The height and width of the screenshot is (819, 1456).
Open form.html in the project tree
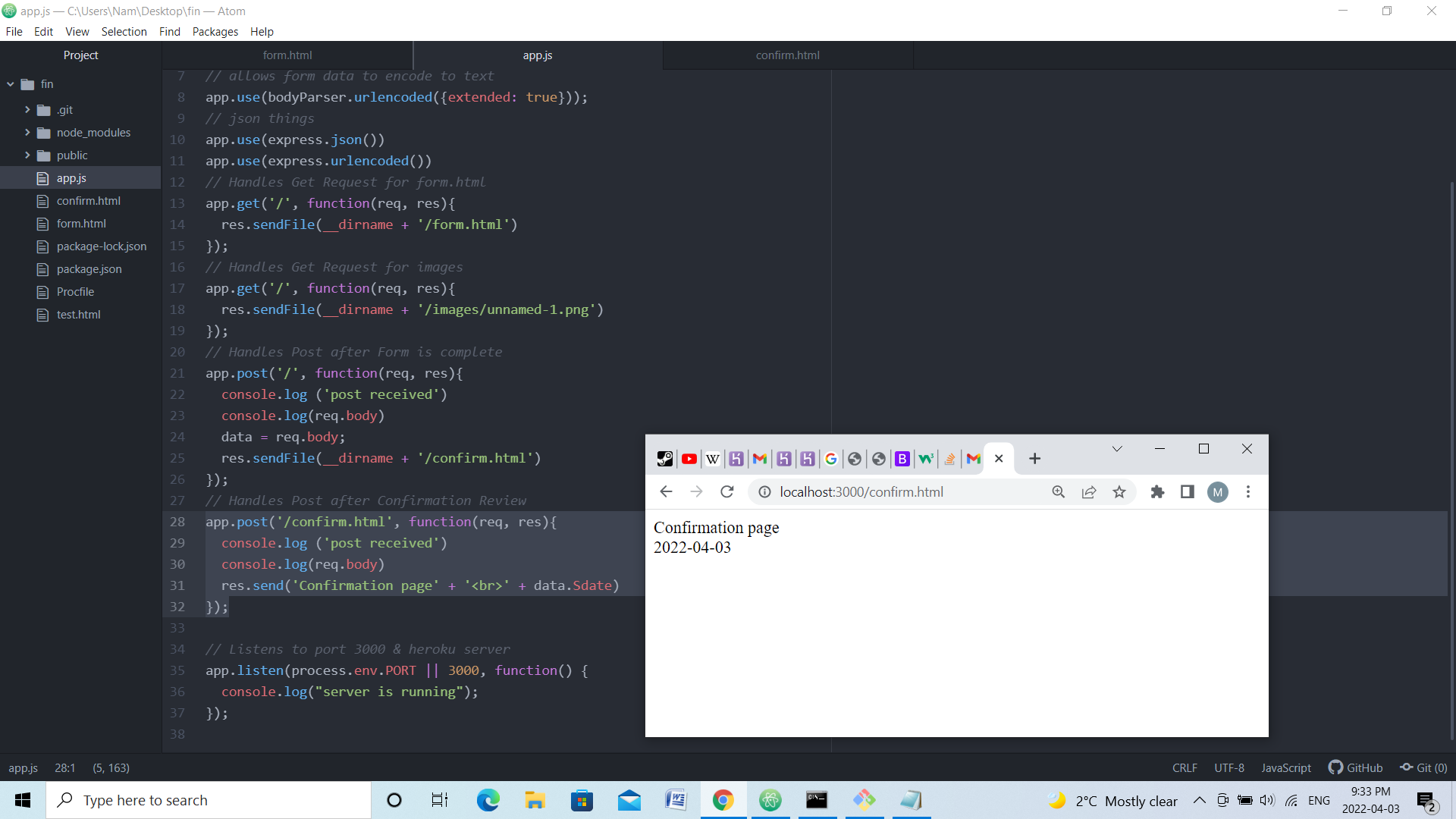[x=80, y=224]
